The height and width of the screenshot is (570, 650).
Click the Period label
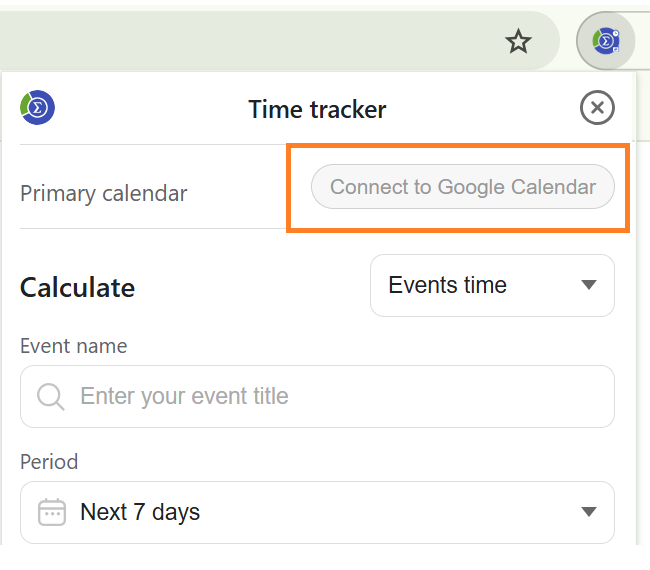coord(49,462)
